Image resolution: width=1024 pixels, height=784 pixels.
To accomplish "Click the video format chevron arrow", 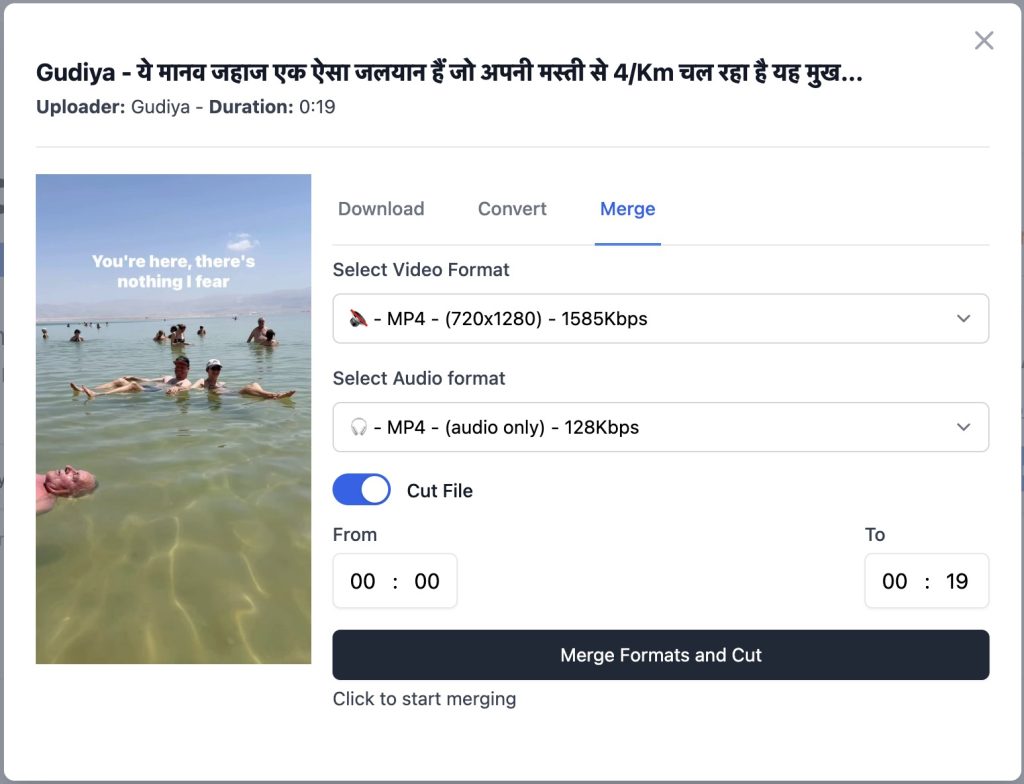I will pos(963,319).
